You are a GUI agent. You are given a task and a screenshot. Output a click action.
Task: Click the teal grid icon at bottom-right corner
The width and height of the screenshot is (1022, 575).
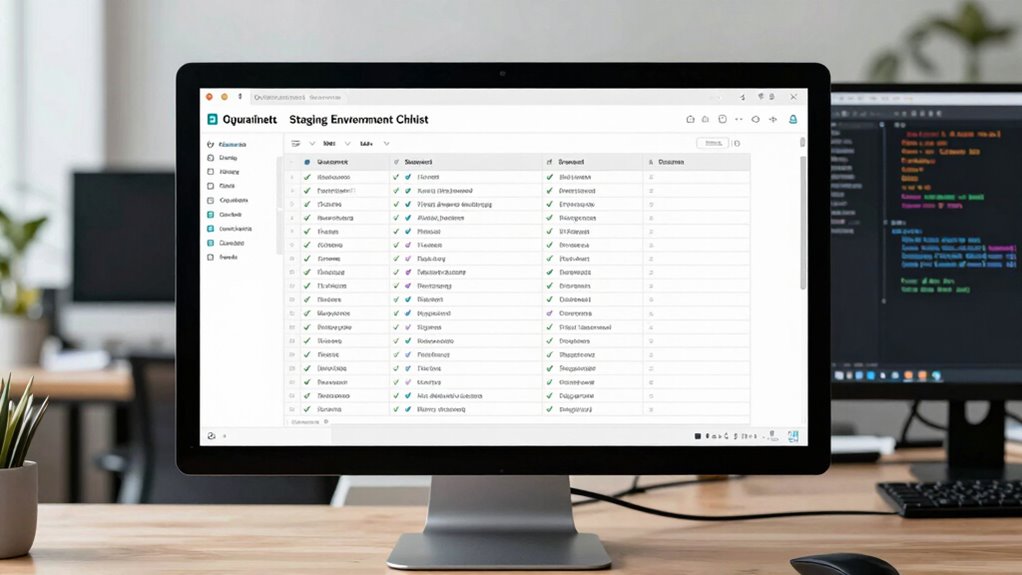click(793, 436)
